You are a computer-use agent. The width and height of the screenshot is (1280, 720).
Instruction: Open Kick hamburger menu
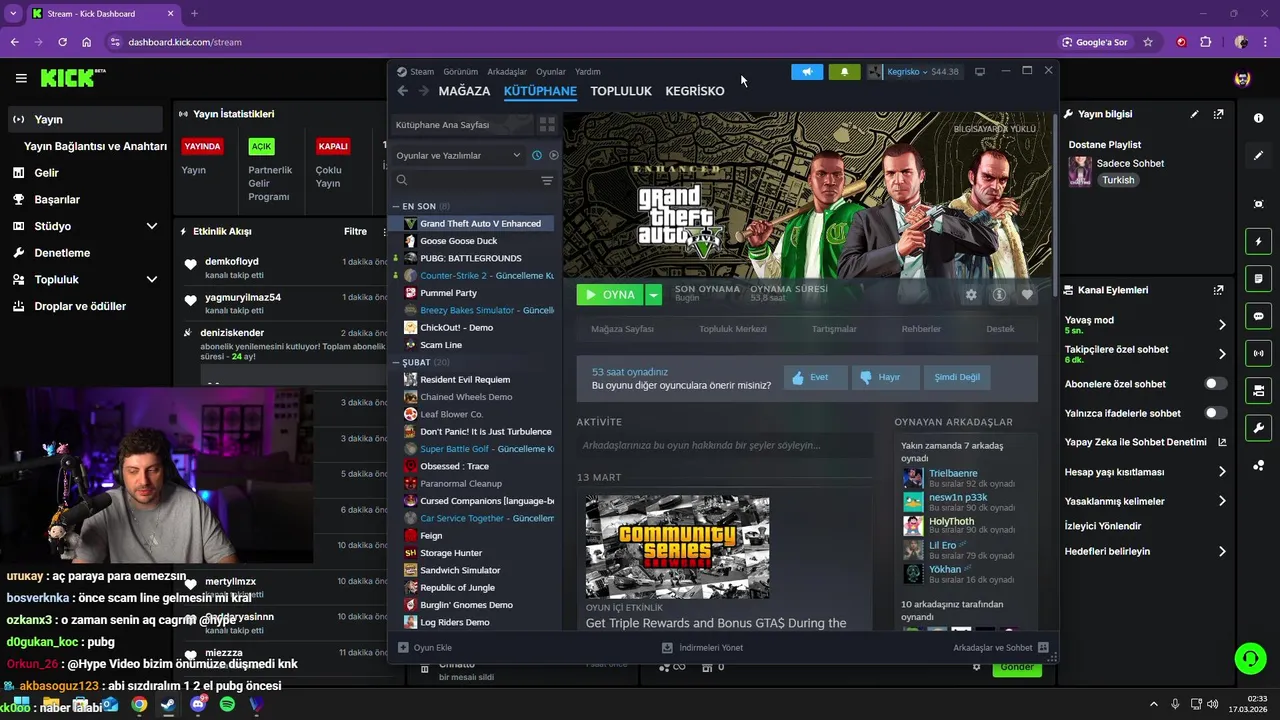point(21,78)
